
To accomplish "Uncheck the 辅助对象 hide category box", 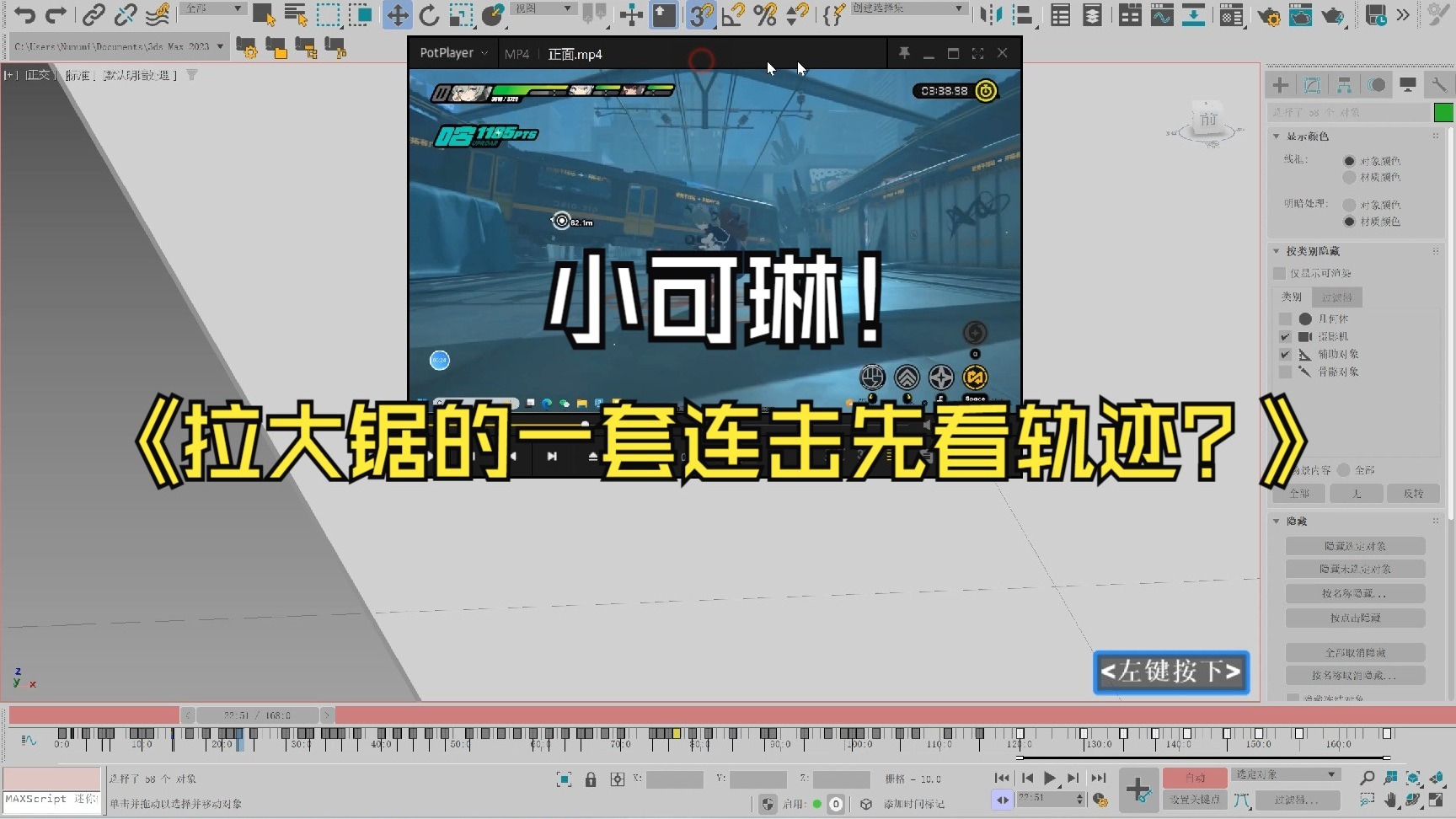I will pyautogui.click(x=1285, y=355).
